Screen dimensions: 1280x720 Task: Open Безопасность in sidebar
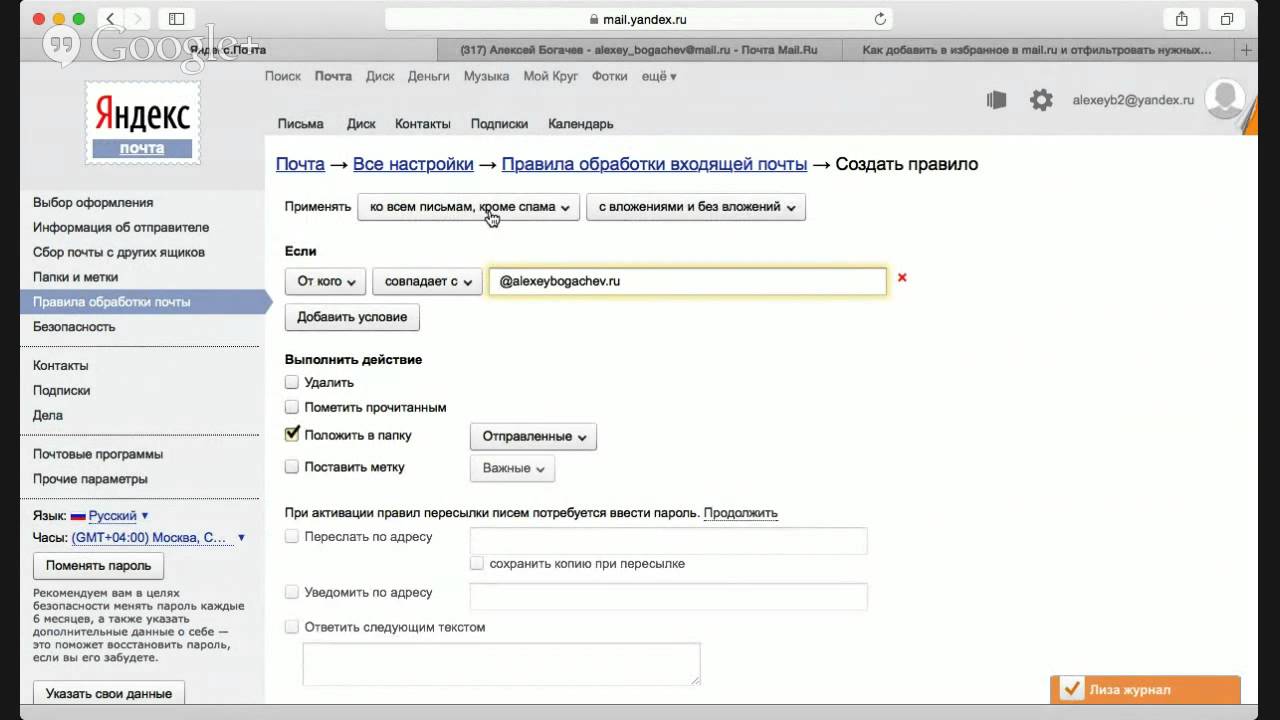(74, 326)
